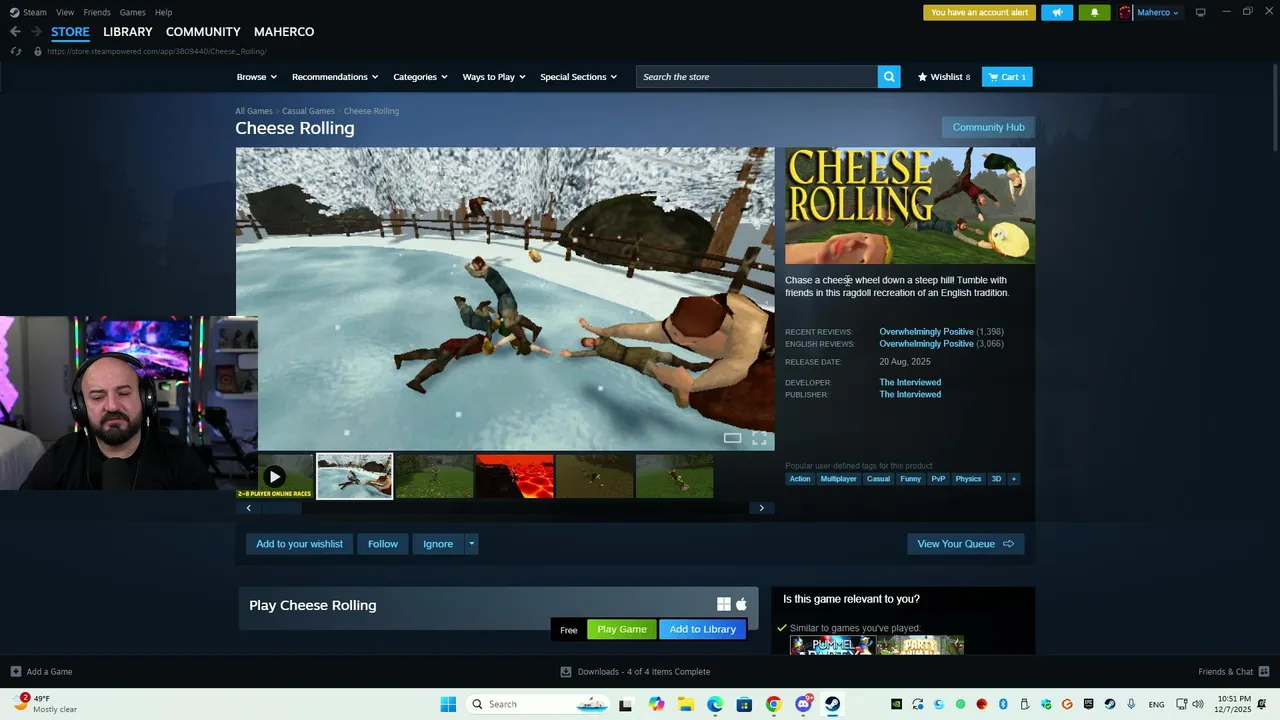1280x720 pixels.
Task: Click the Follow button
Action: (383, 544)
